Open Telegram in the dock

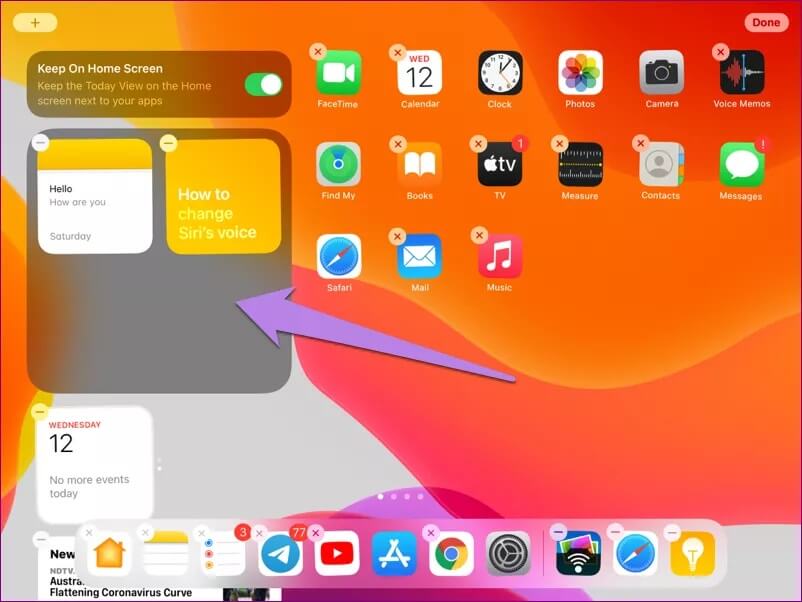[x=280, y=553]
